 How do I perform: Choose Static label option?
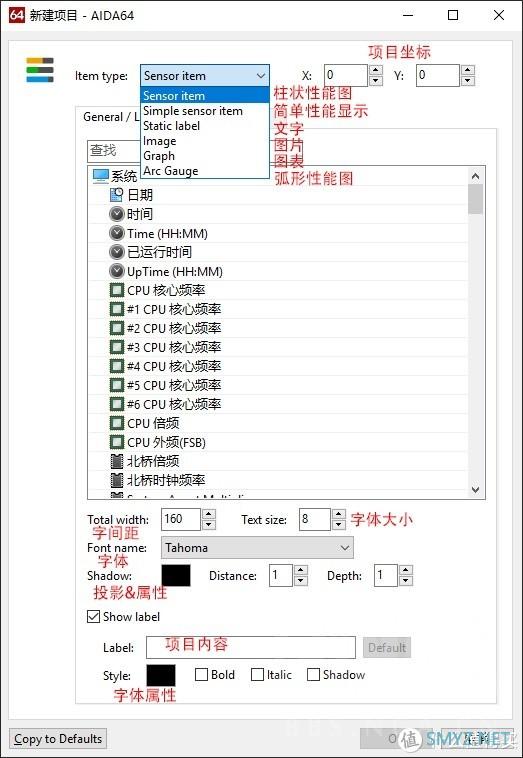[x=204, y=126]
